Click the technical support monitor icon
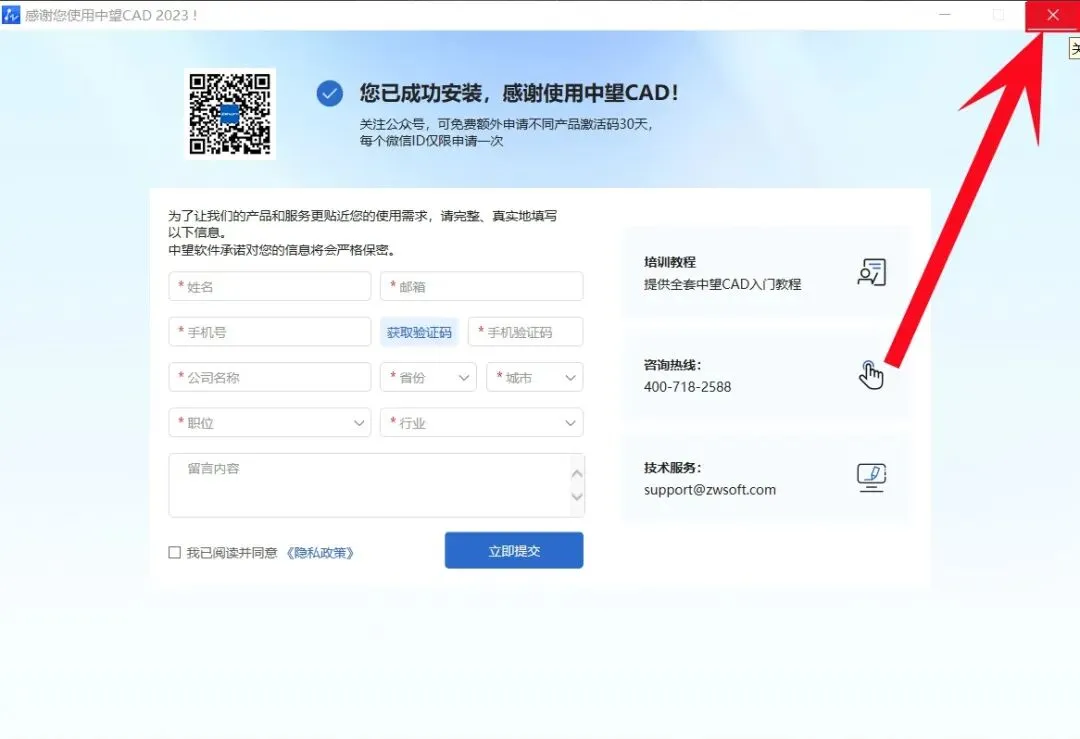Viewport: 1080px width, 739px height. (871, 477)
